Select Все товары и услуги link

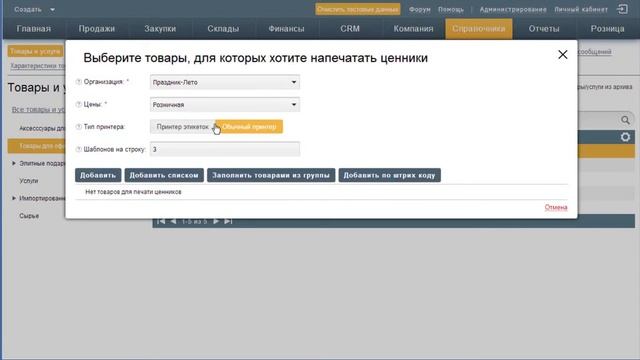(x=38, y=109)
